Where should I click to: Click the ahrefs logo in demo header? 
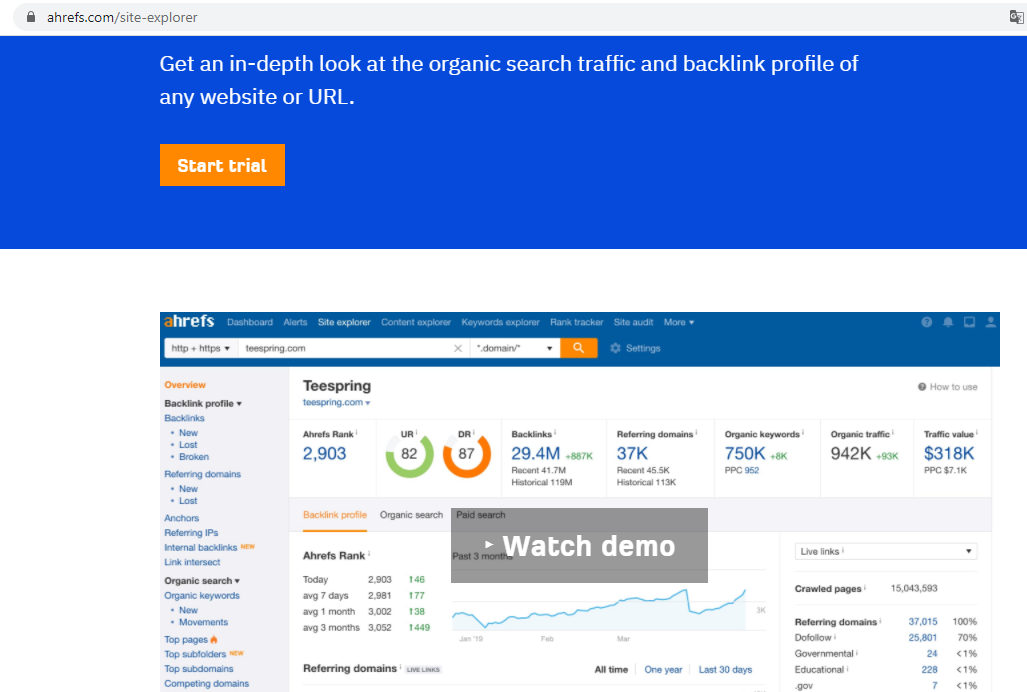point(189,321)
